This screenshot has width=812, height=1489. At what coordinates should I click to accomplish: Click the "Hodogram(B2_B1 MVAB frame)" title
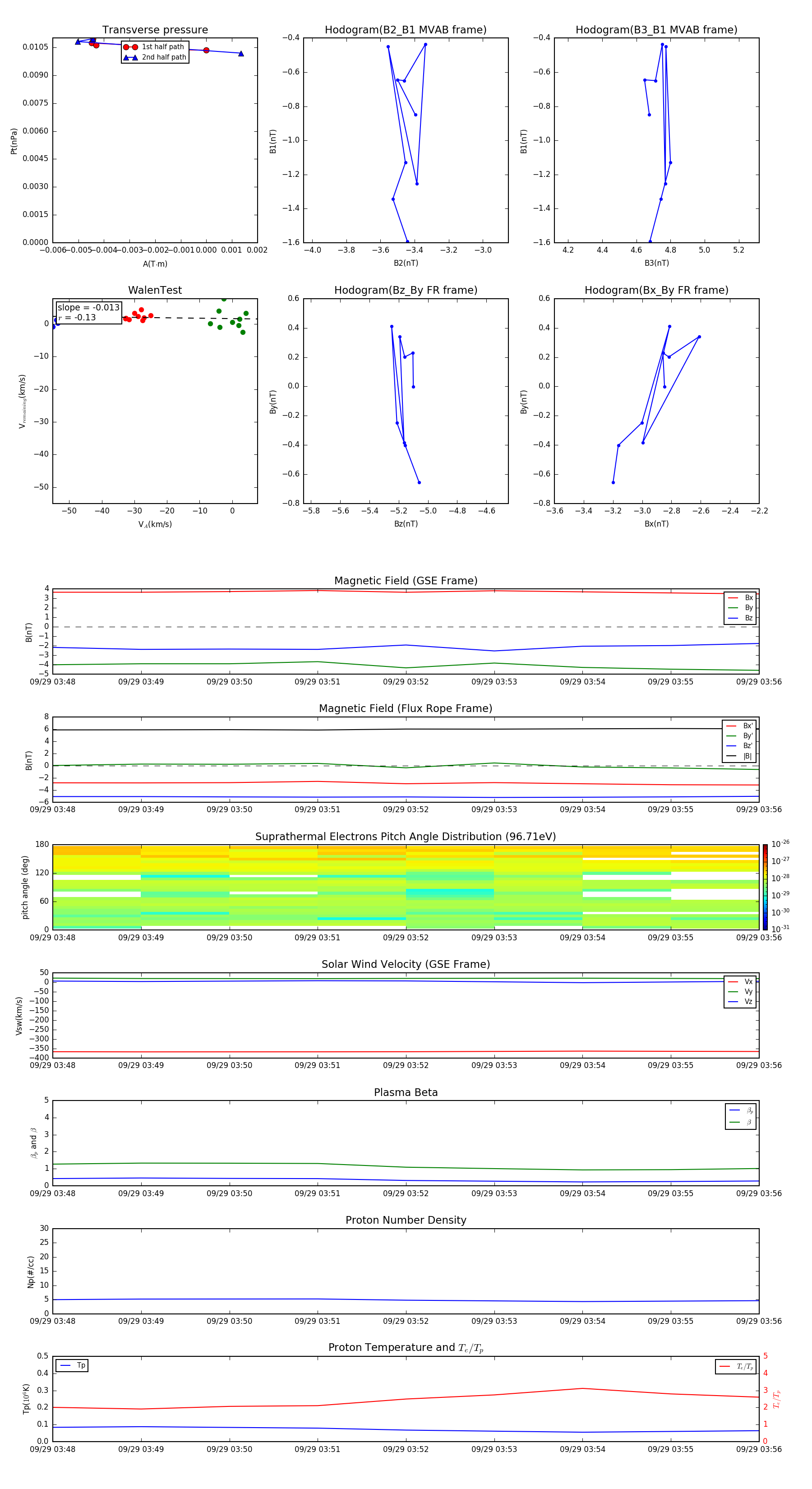(x=406, y=30)
